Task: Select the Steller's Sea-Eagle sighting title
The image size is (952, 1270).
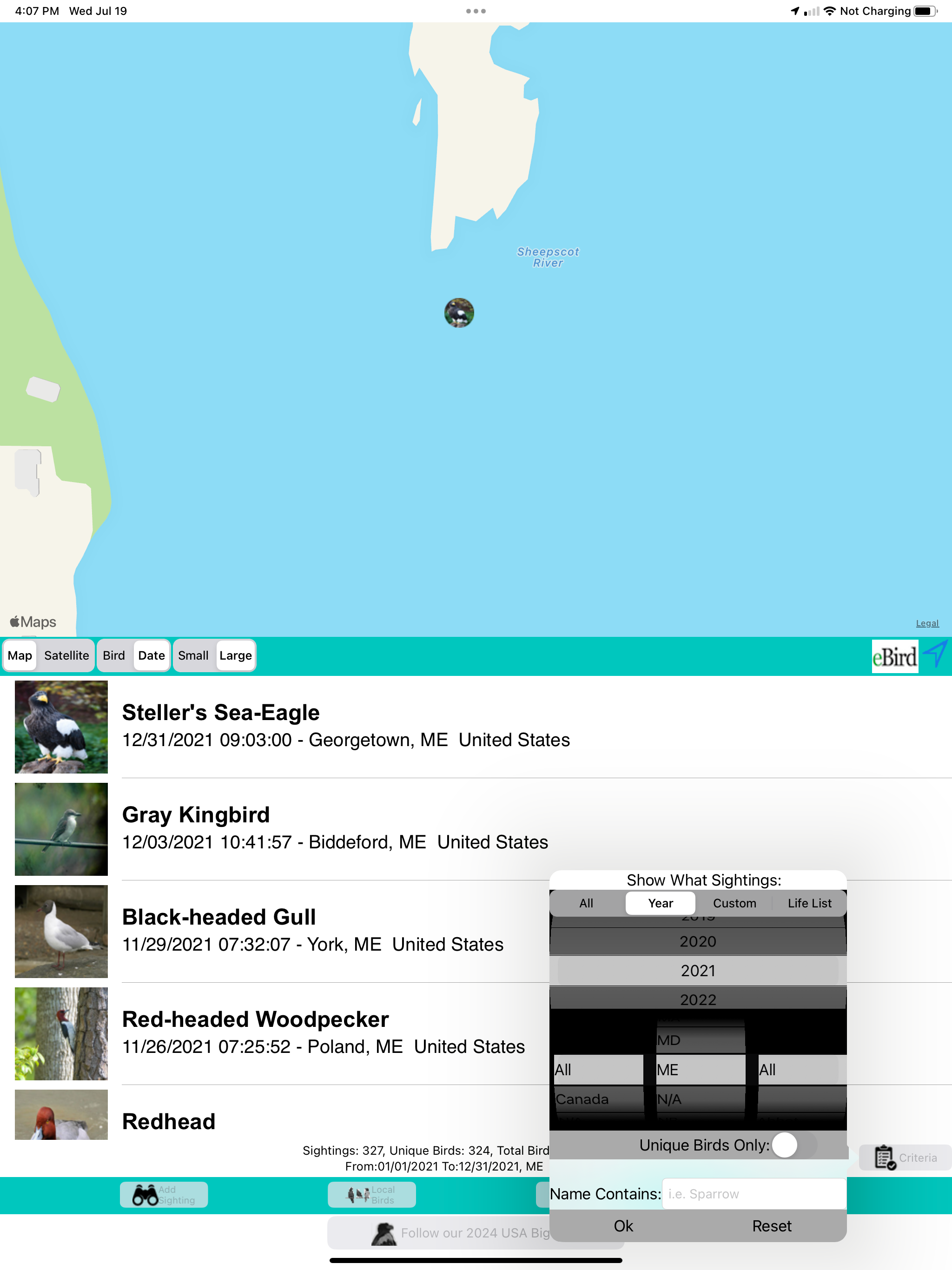Action: [221, 713]
